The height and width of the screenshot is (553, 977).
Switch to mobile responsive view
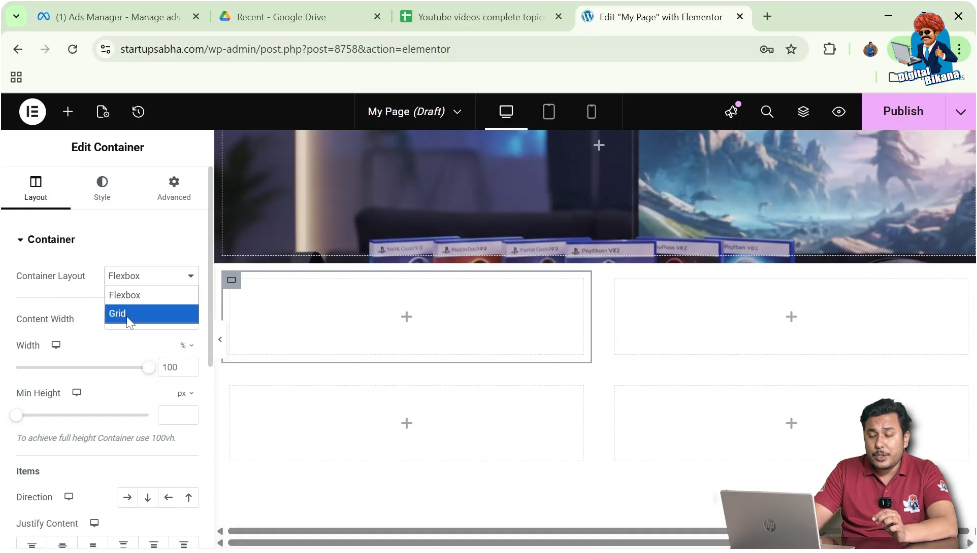591,111
